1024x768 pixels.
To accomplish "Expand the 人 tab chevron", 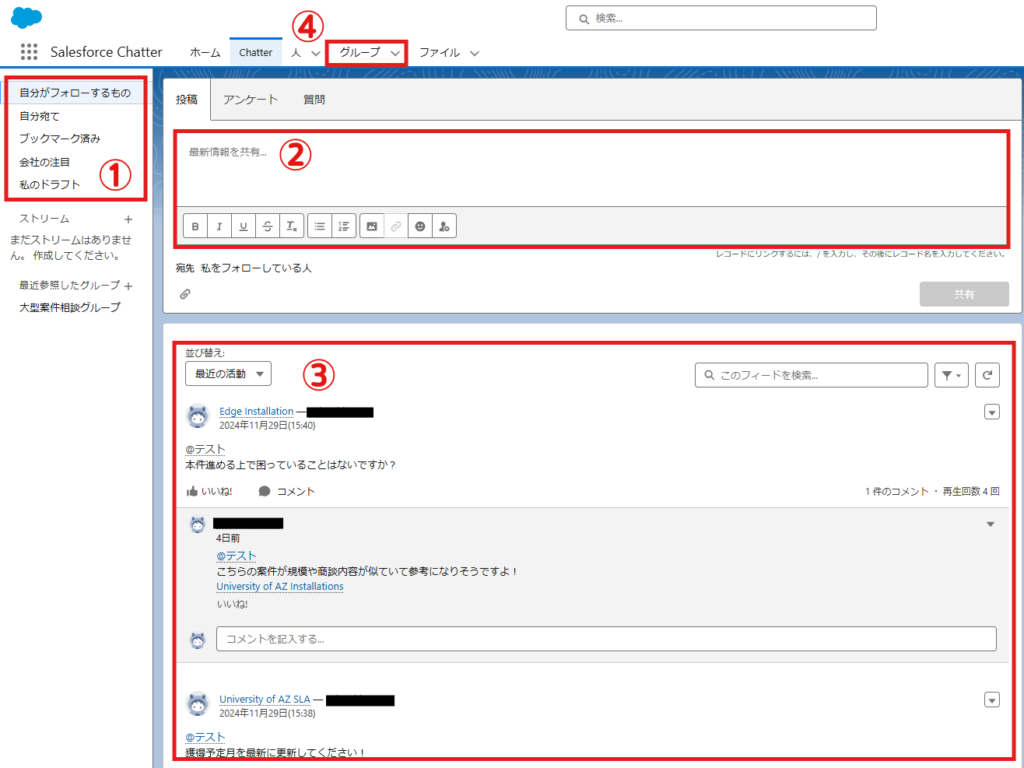I will coord(315,53).
